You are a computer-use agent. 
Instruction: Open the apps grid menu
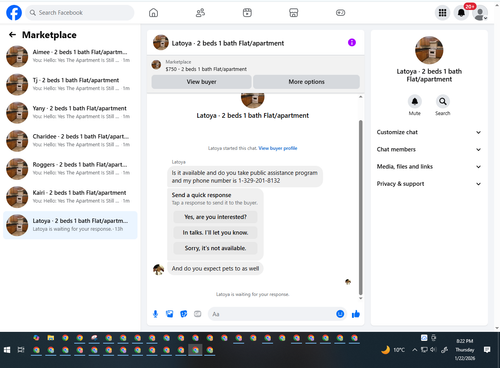pos(442,13)
